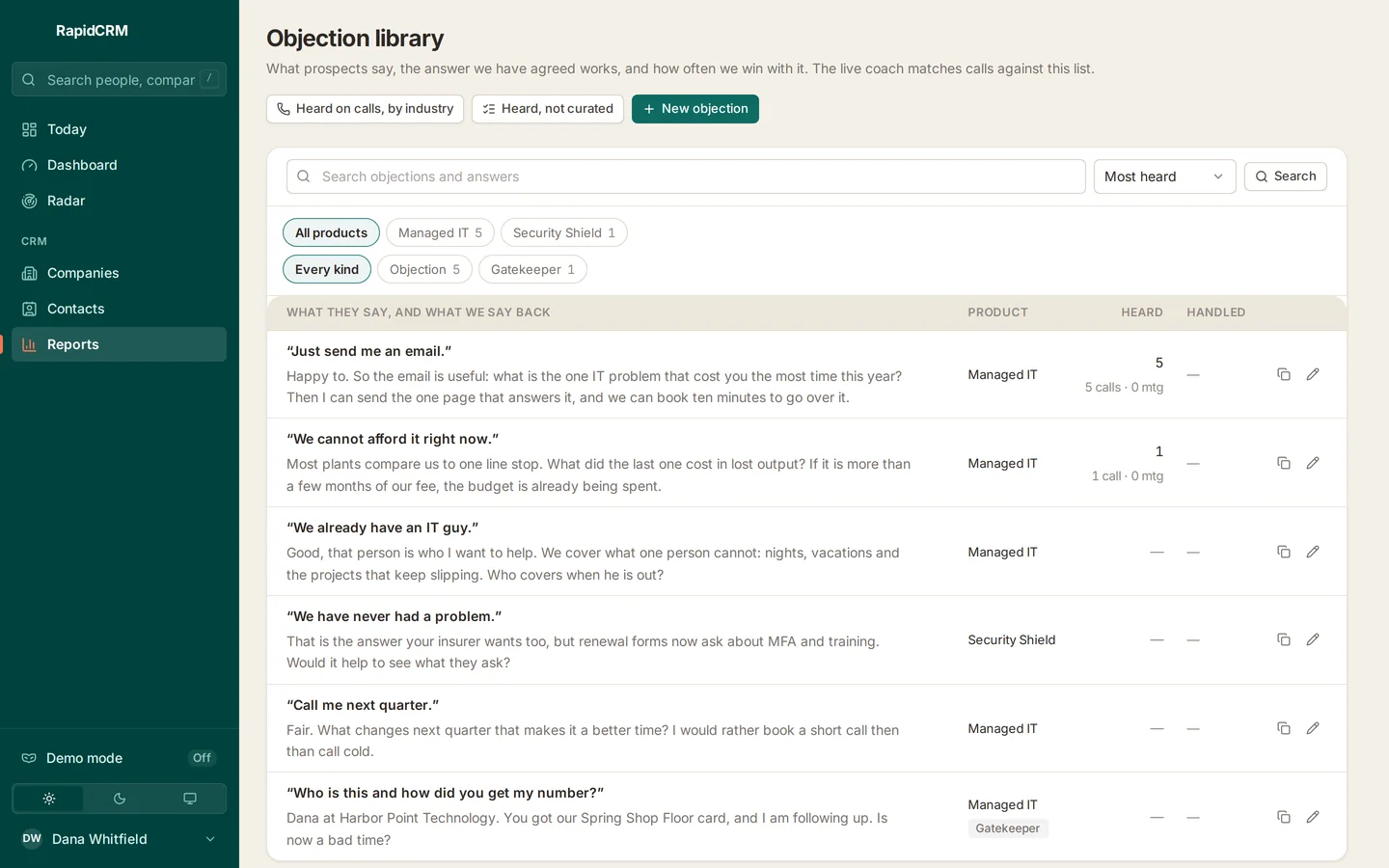The image size is (1389, 868).
Task: Click the HANDLED column header
Action: click(x=1216, y=312)
